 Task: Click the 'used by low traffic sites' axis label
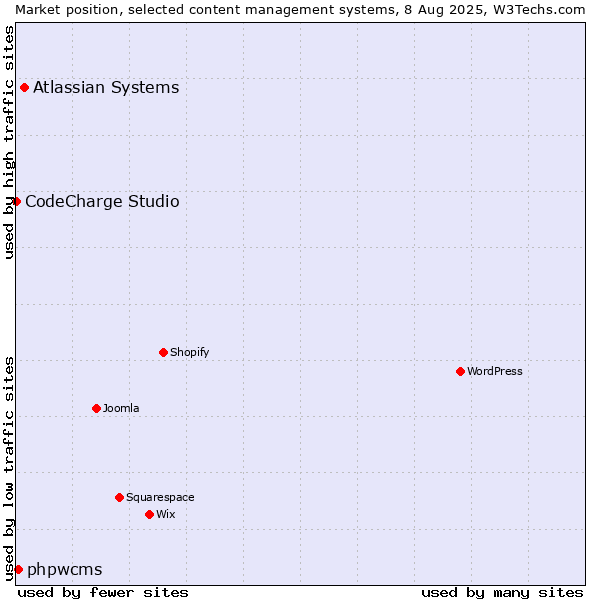[9, 469]
